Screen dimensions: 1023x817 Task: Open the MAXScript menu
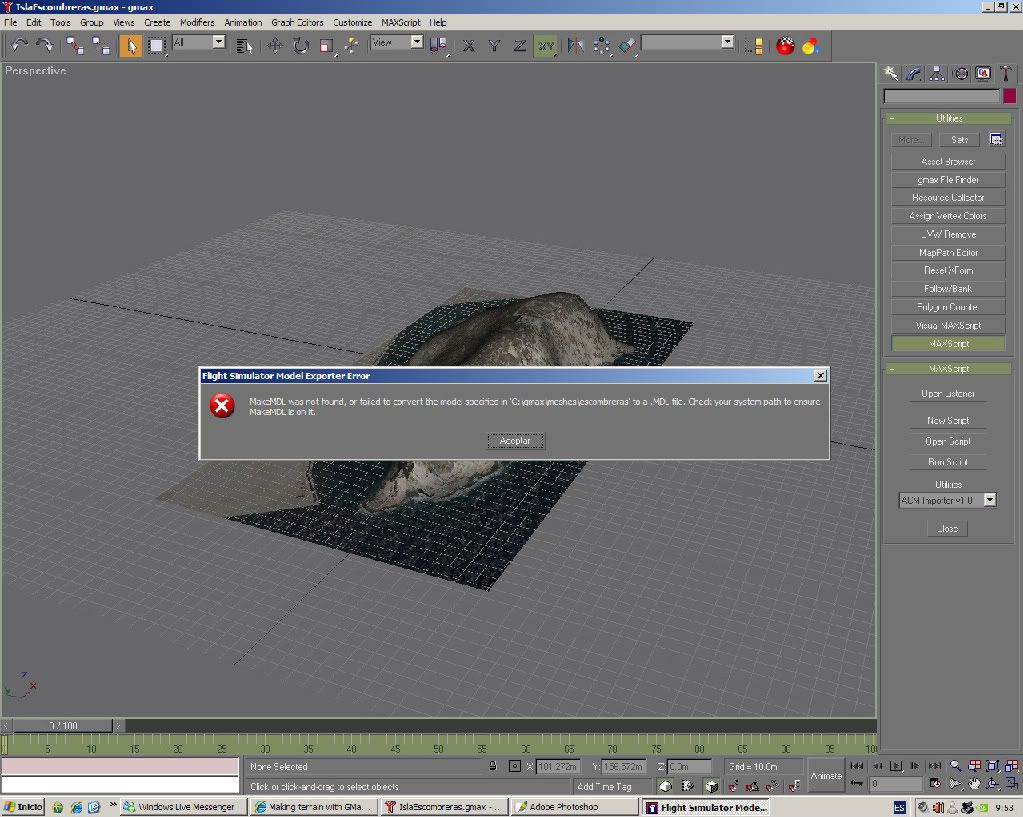point(399,22)
